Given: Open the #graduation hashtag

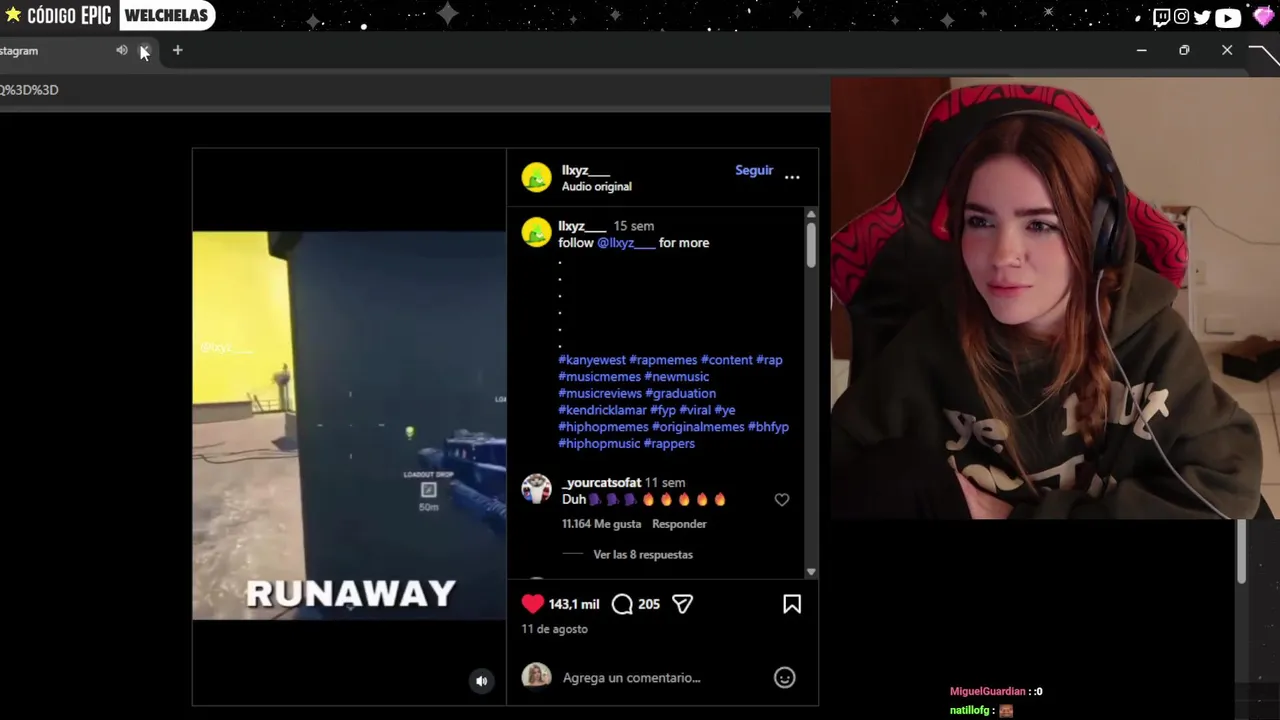Looking at the screenshot, I should pyautogui.click(x=680, y=394).
